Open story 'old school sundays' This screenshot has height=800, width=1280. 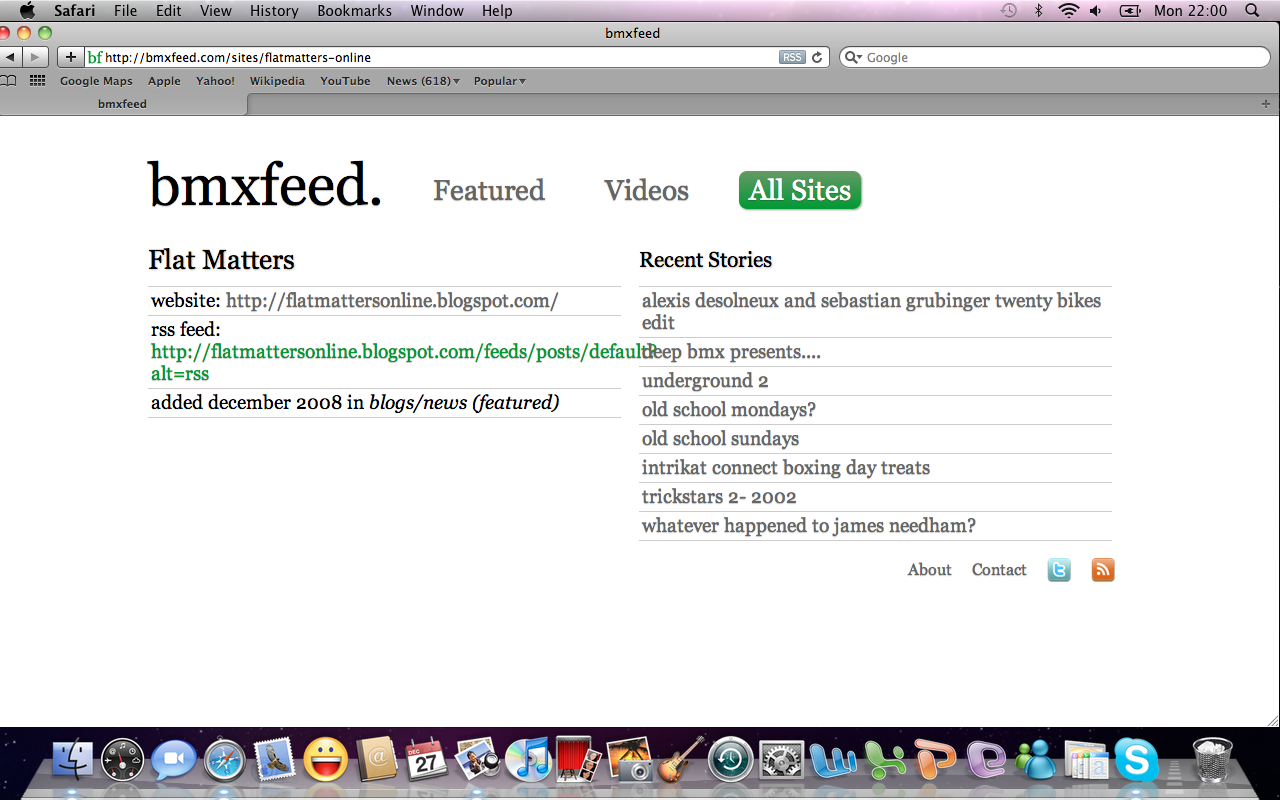pos(720,439)
